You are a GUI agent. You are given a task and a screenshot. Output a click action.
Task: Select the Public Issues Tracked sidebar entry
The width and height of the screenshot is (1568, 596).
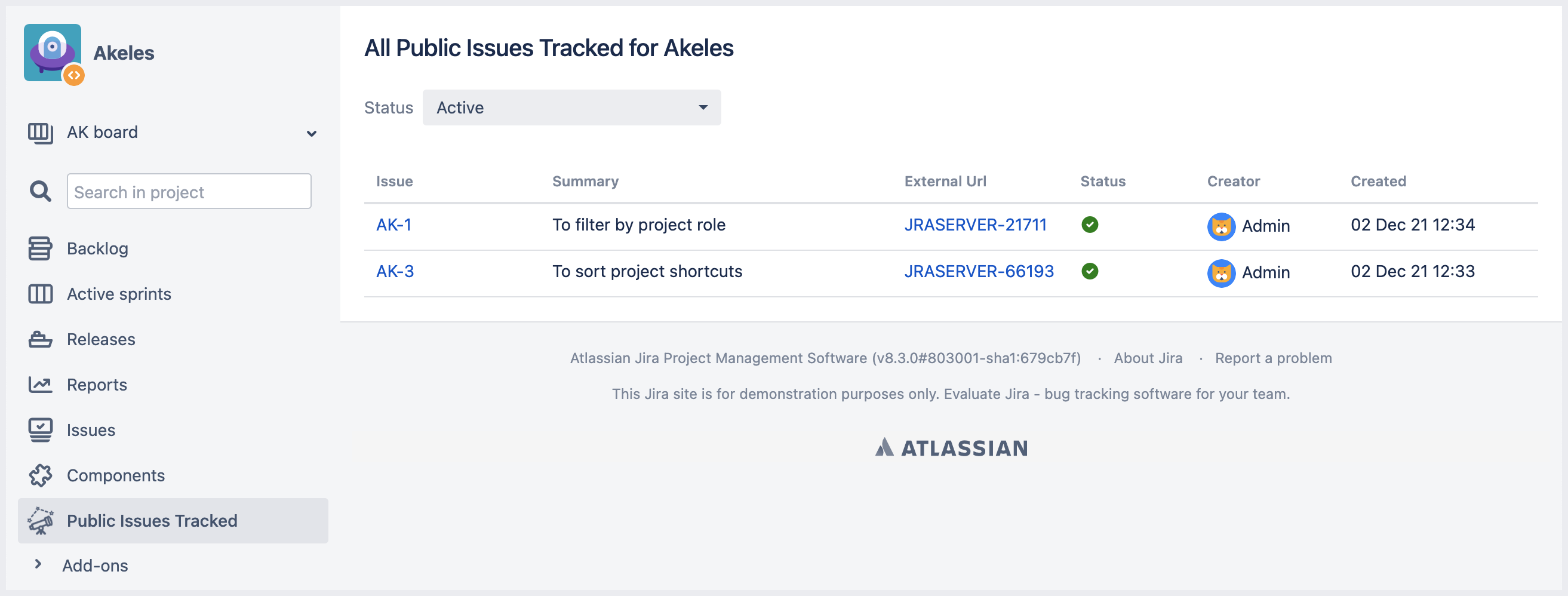click(152, 521)
